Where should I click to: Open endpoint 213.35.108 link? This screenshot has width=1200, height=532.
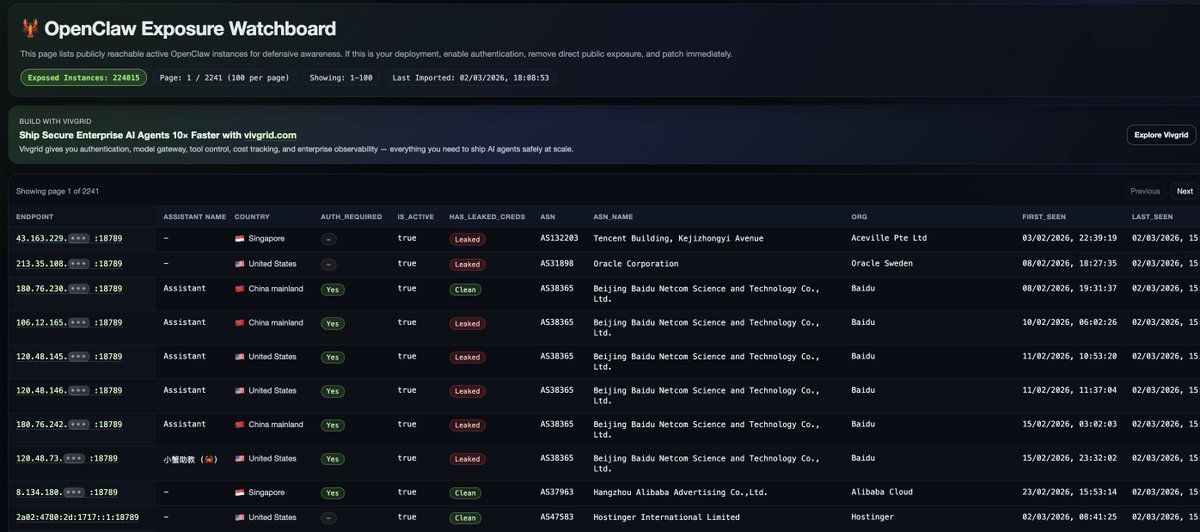click(69, 264)
